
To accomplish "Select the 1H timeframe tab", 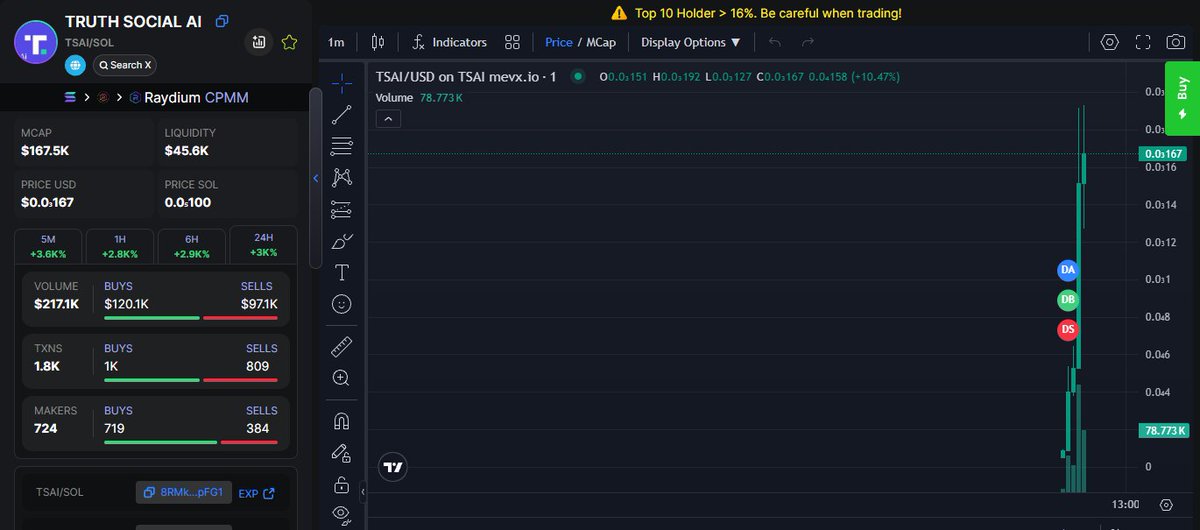I will (120, 246).
